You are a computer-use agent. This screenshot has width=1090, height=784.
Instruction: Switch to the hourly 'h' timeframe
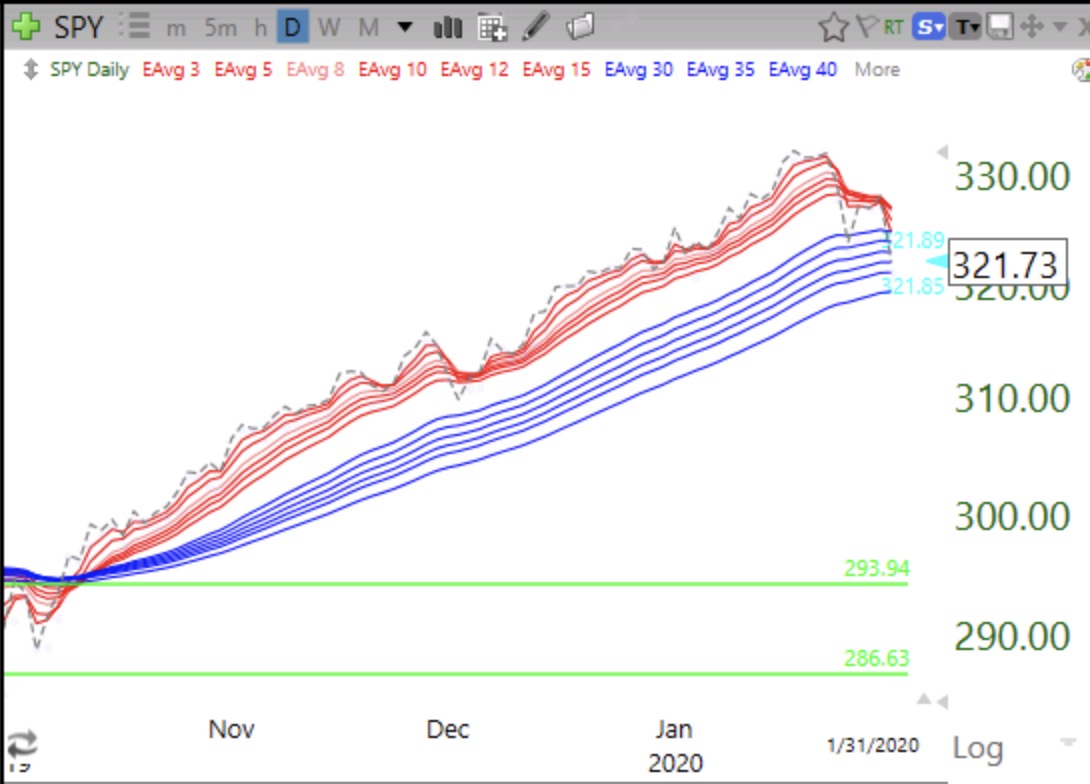(261, 28)
